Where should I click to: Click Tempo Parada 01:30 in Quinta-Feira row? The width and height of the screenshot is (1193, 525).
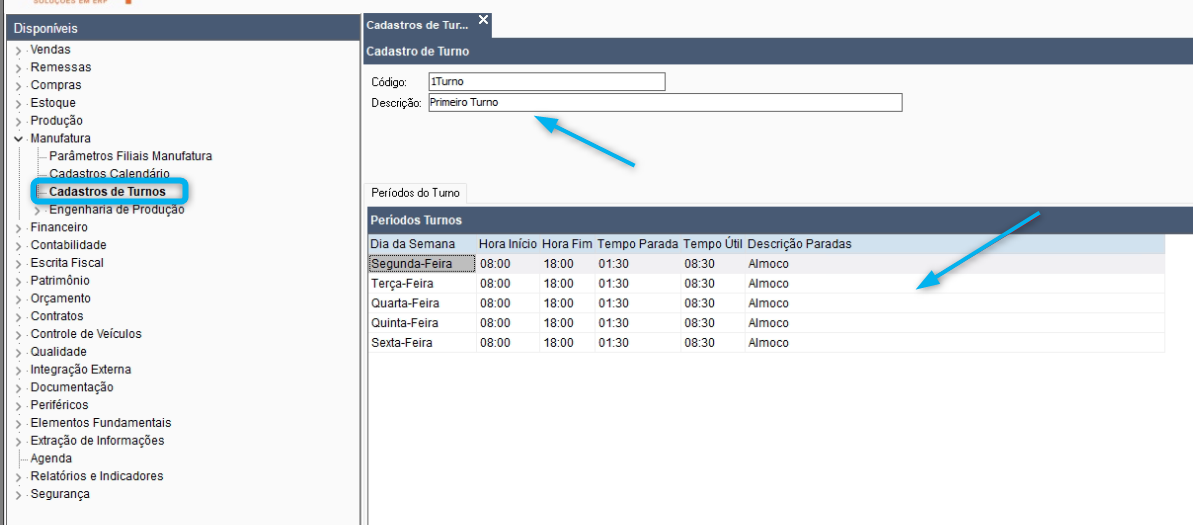pos(638,323)
